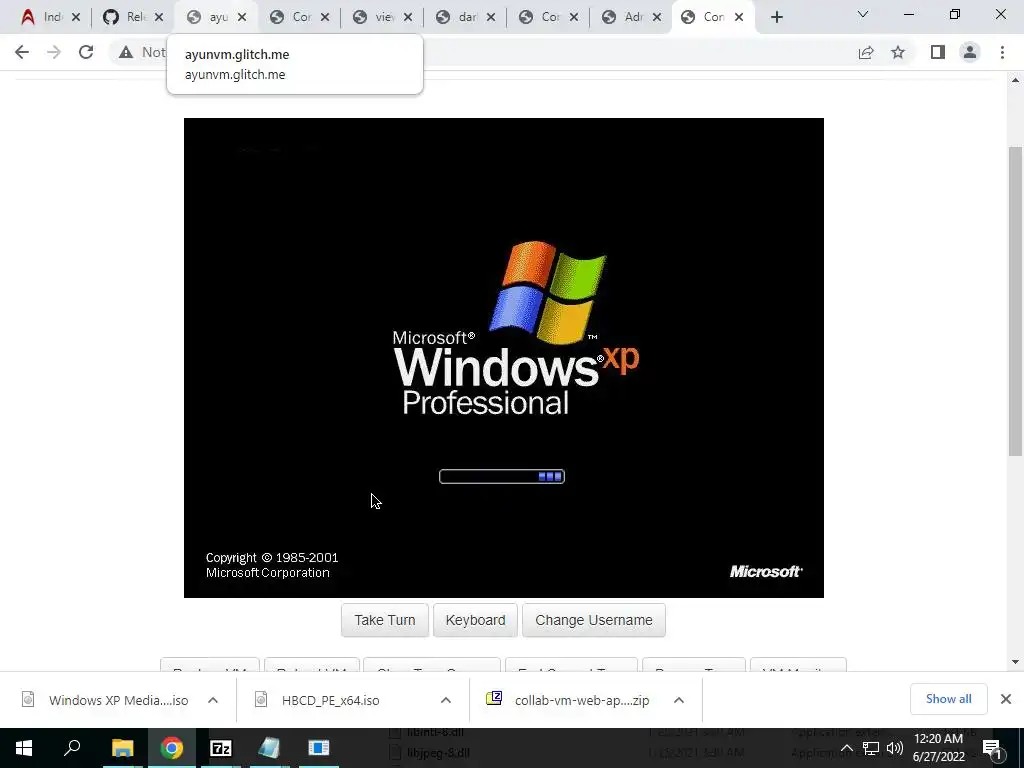
Task: Open the volume tray icon
Action: click(895, 748)
